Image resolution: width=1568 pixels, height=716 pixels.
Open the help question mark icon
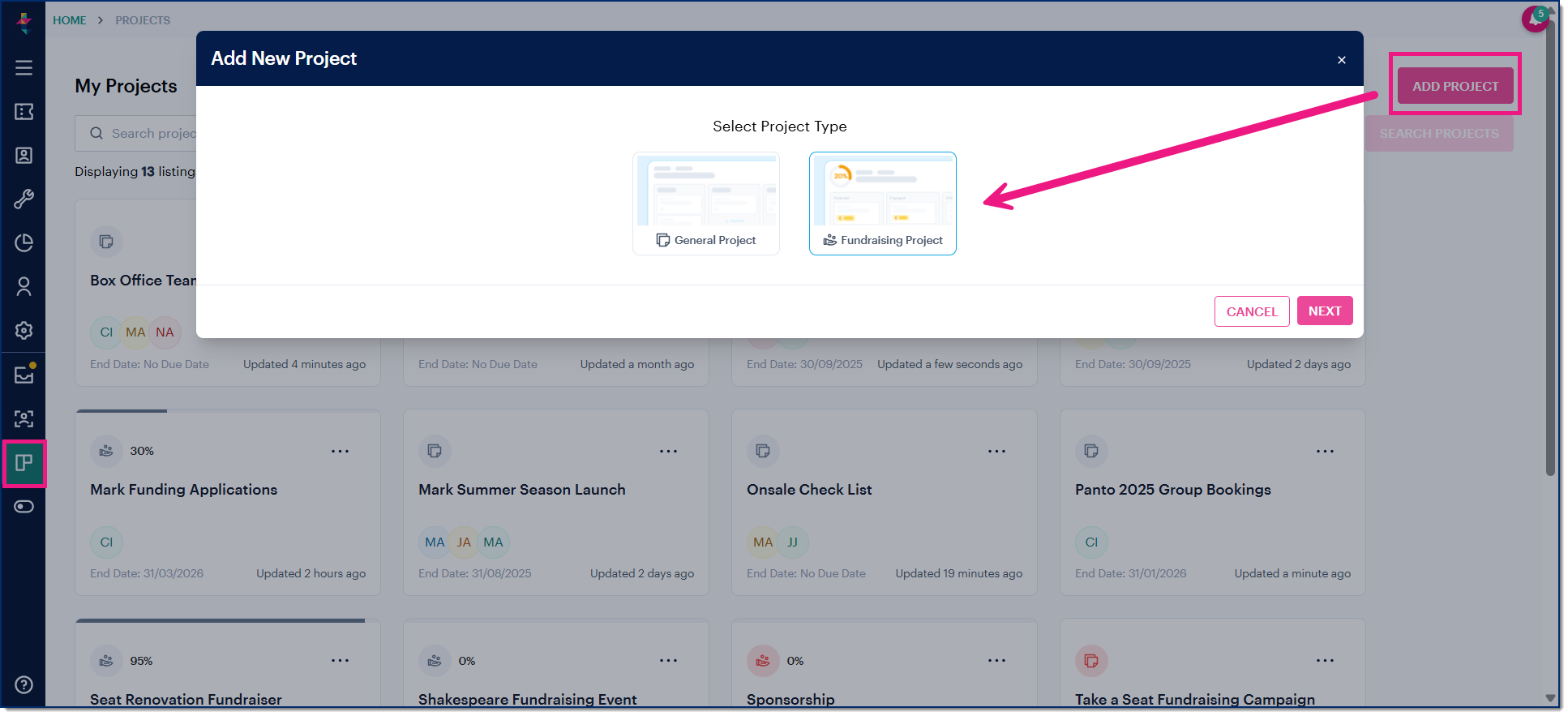(x=24, y=684)
